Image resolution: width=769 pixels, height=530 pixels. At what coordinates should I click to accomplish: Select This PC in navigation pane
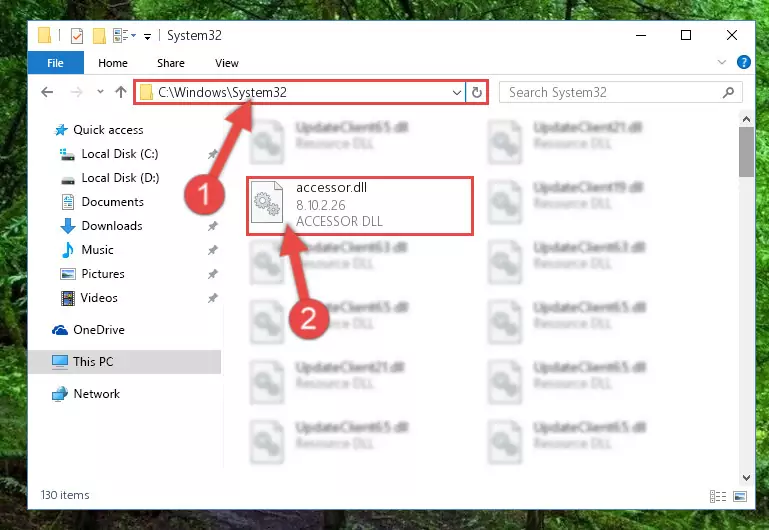coord(125,362)
